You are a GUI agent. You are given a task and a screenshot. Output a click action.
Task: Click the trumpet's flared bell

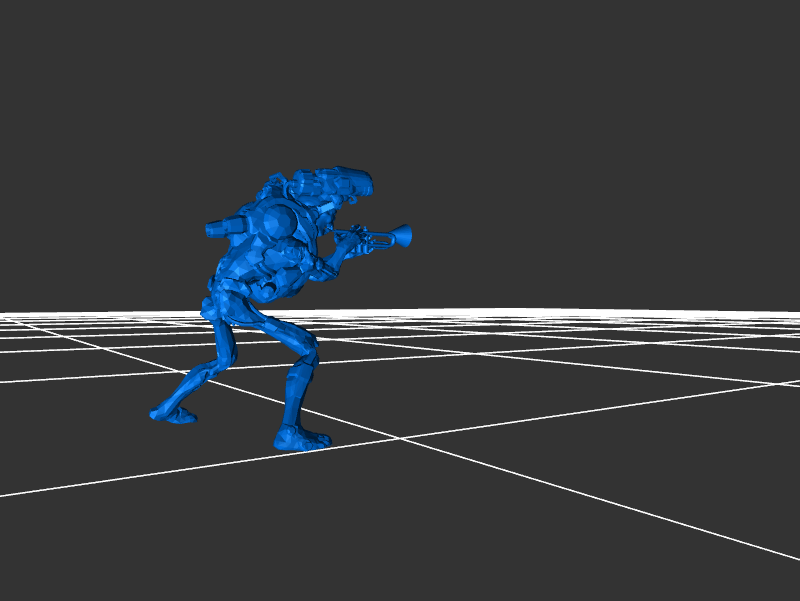coord(402,235)
